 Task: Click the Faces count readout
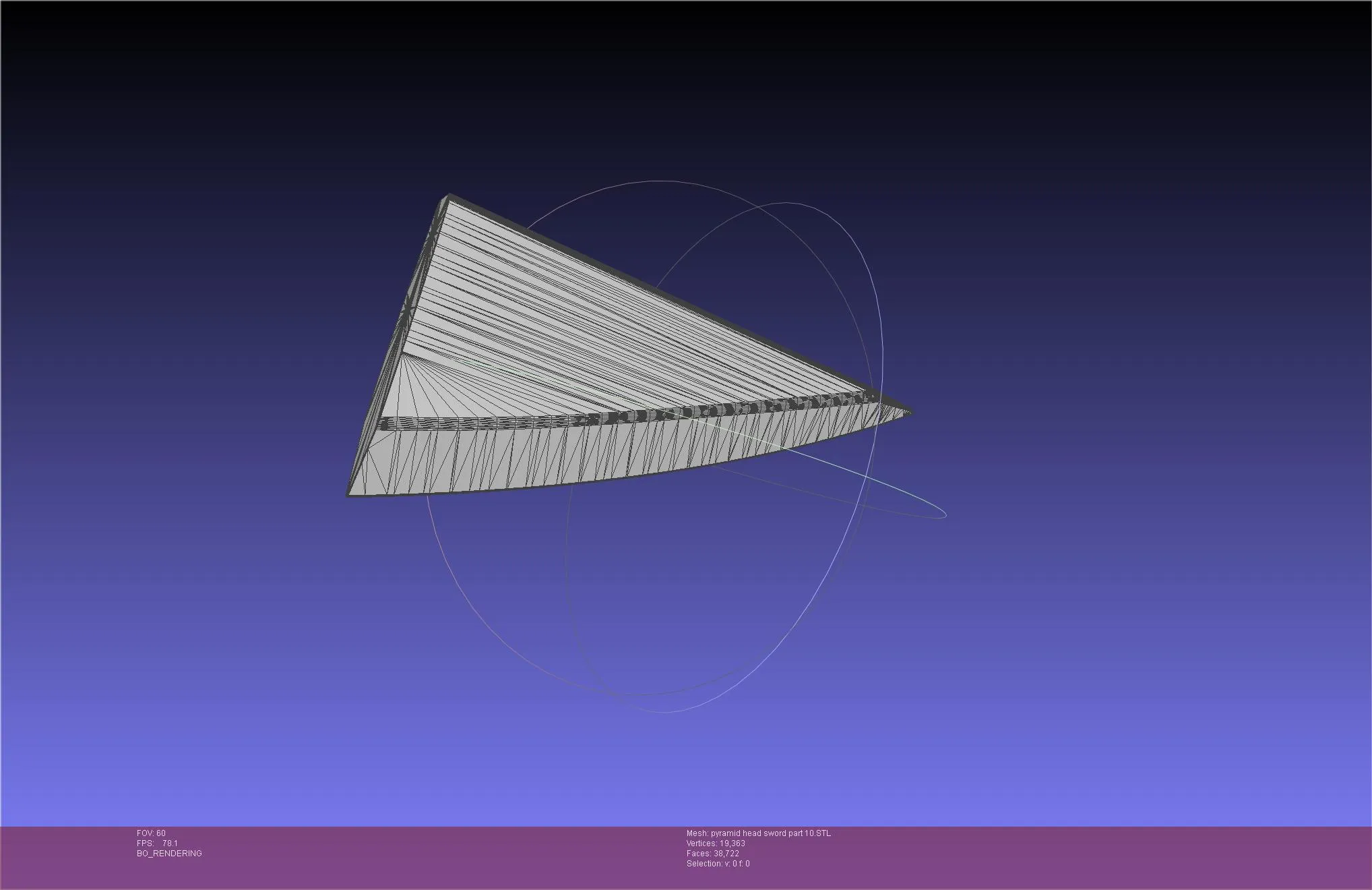(712, 854)
